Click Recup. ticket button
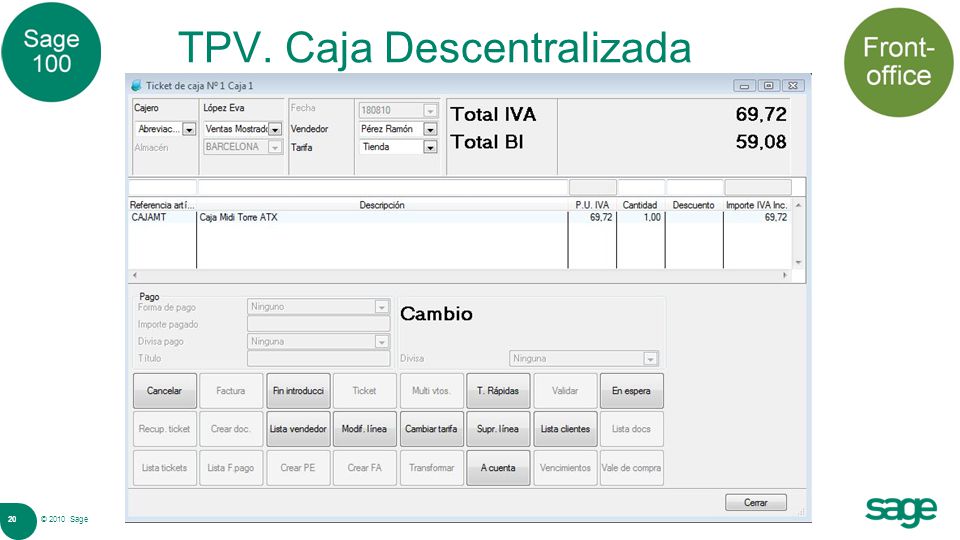Screen dimensions: 960x540 pos(165,429)
